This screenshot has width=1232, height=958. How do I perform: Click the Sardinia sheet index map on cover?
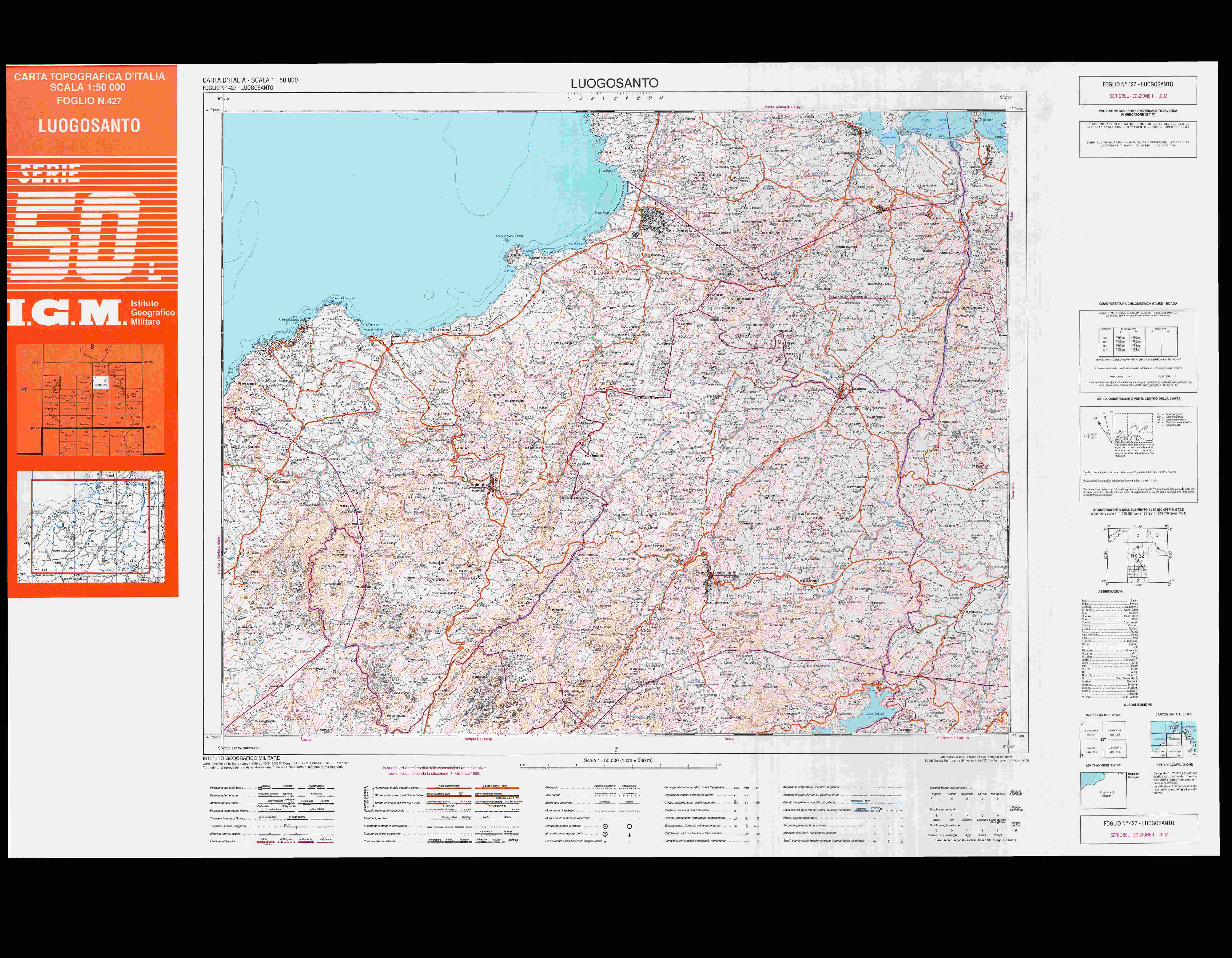pyautogui.click(x=90, y=399)
